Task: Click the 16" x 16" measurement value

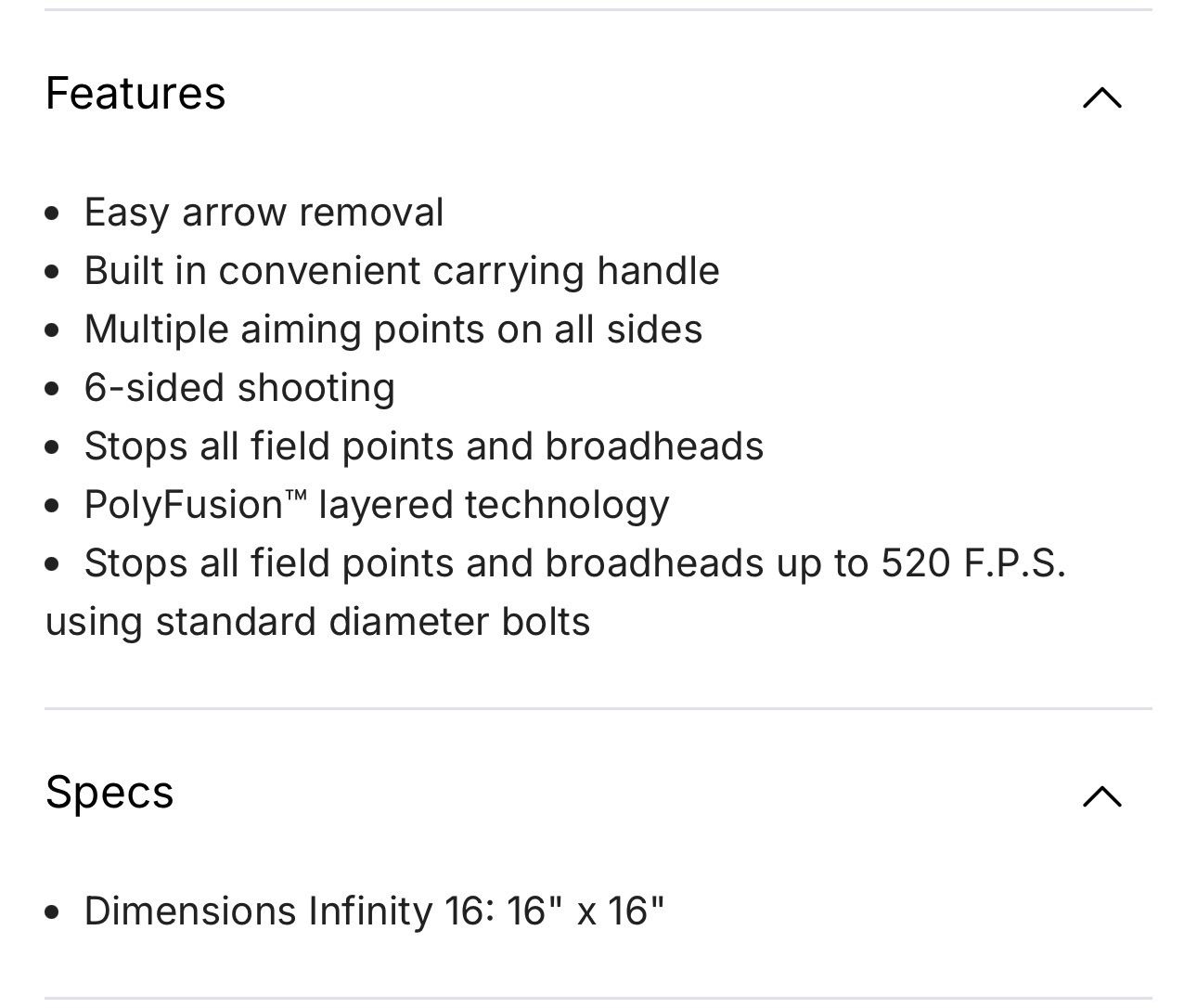Action: 586,911
